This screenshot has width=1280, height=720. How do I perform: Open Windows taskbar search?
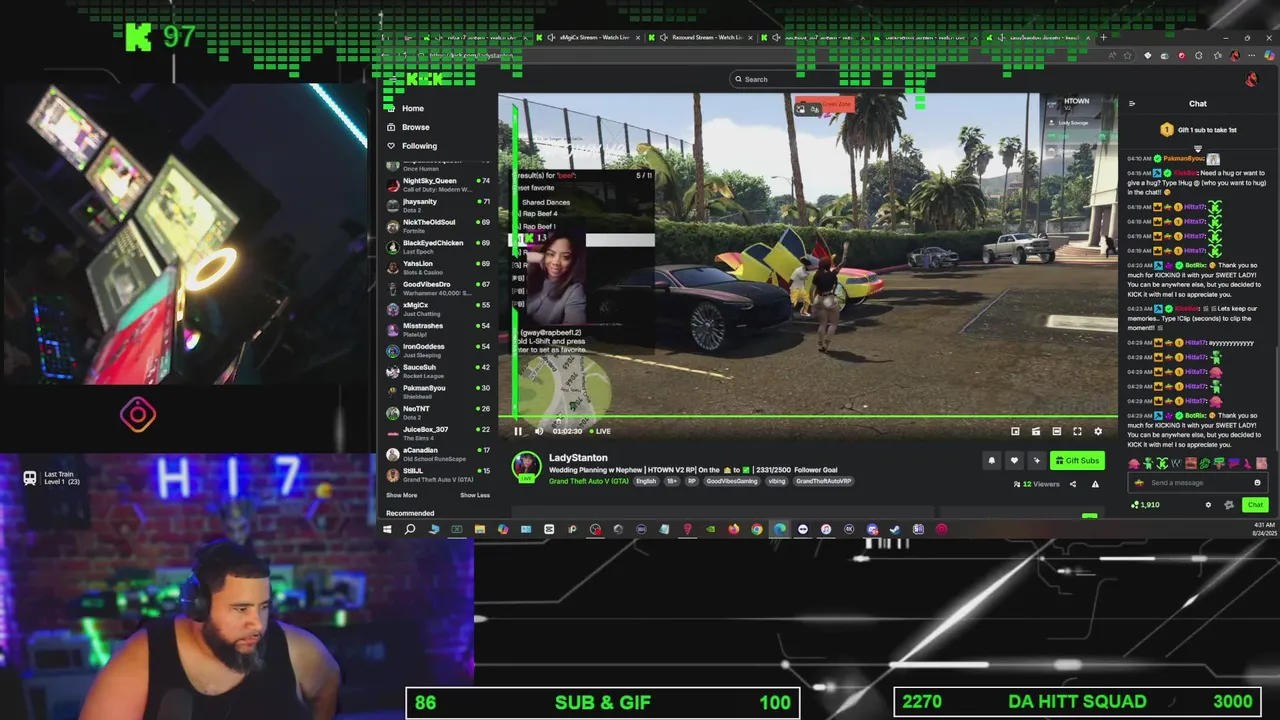[410, 529]
